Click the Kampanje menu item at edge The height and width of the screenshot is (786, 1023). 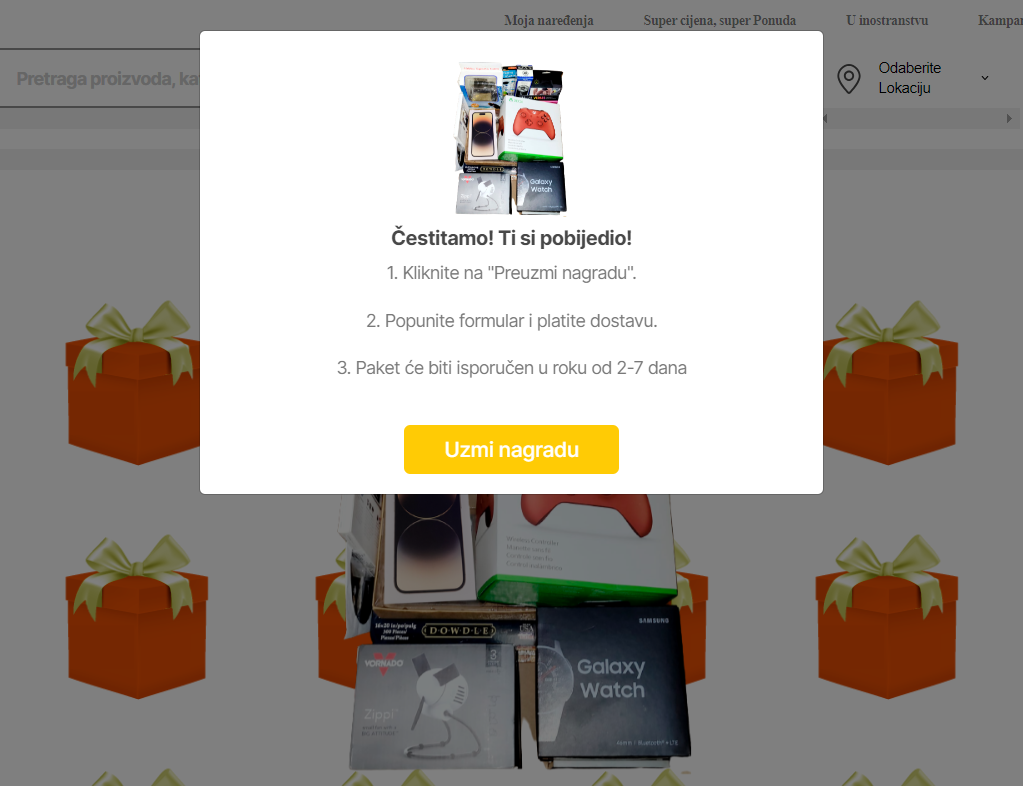[1000, 20]
